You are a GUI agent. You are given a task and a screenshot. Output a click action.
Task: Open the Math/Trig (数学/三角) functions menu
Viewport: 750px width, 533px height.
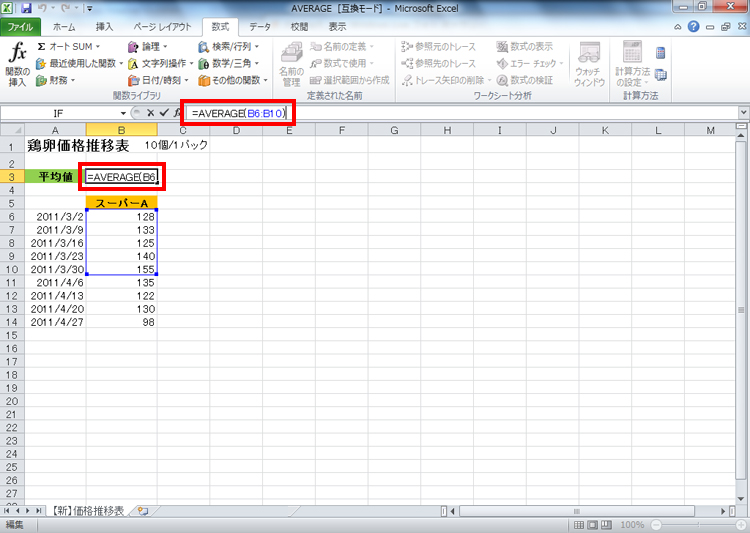[229, 63]
